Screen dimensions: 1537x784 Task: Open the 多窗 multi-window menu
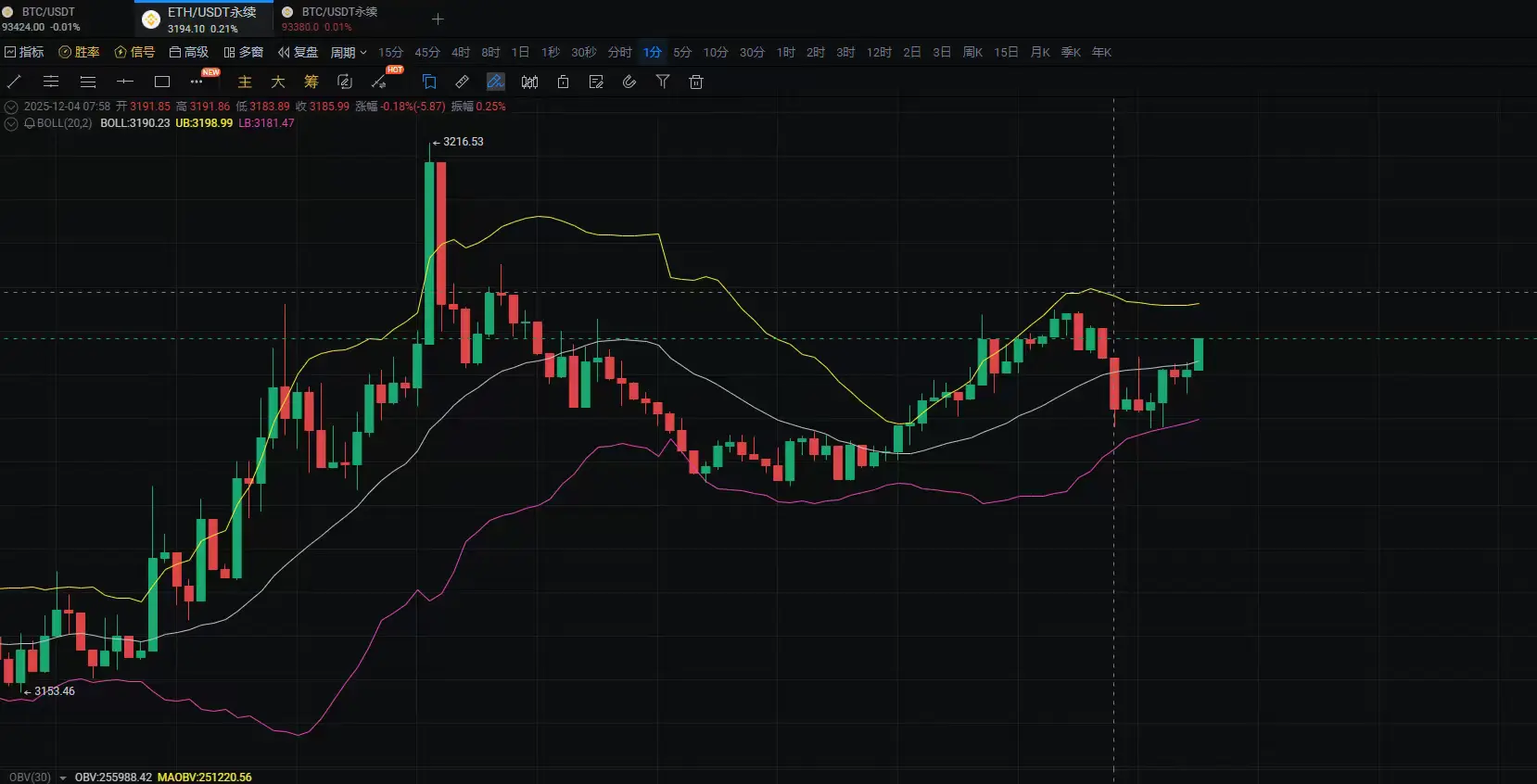[x=244, y=53]
